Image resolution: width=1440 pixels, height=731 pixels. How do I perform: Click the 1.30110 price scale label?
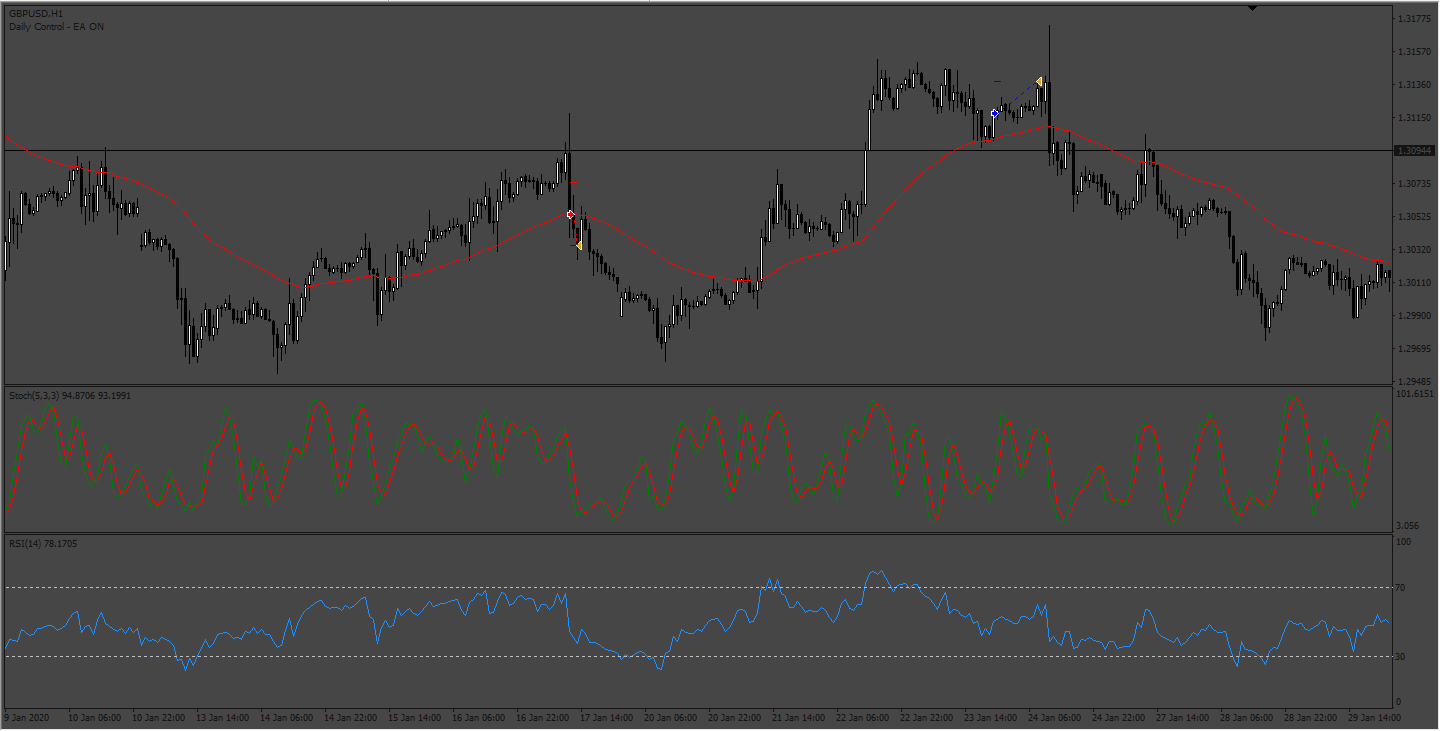1413,283
